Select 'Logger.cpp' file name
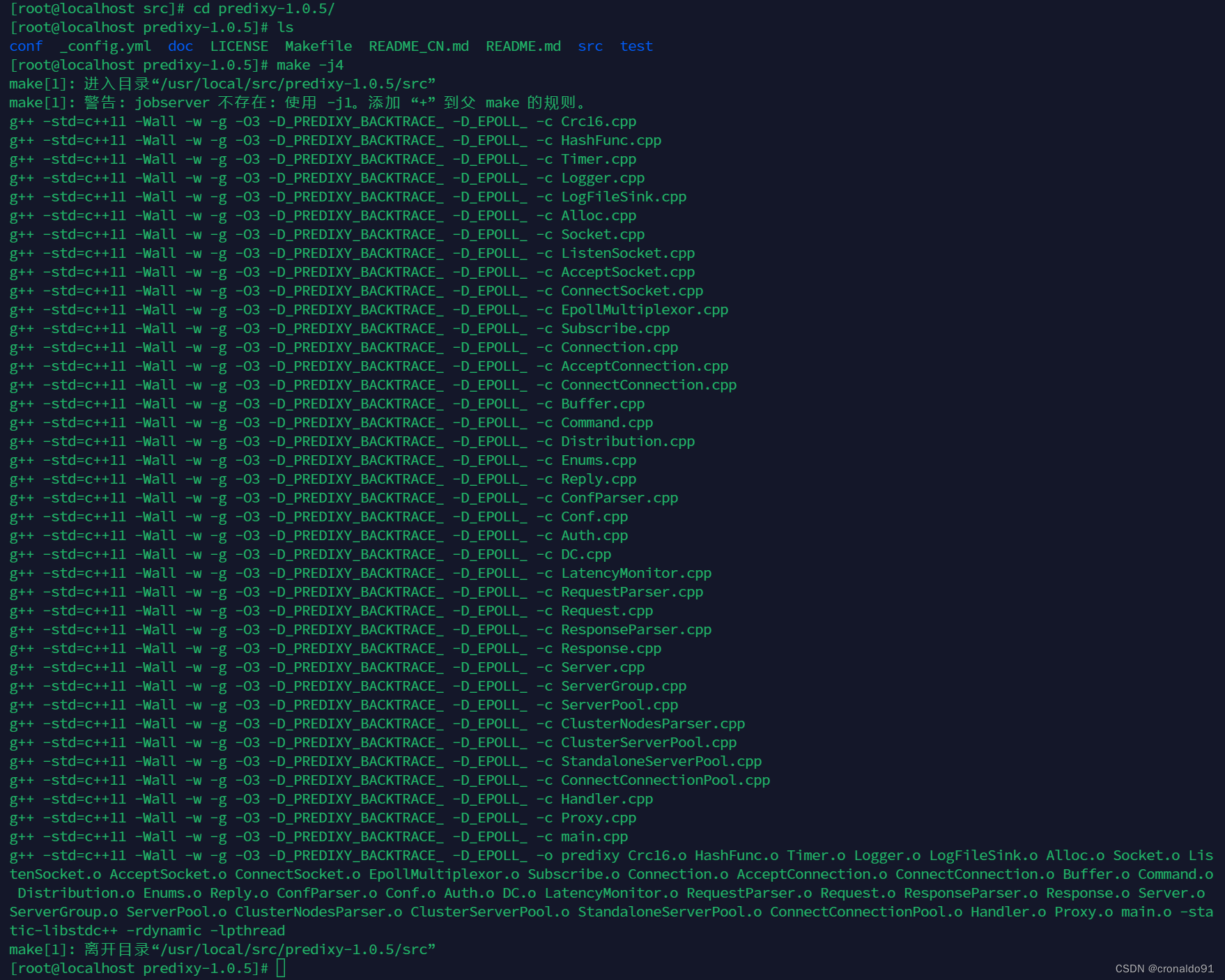The image size is (1225, 980). click(x=603, y=178)
